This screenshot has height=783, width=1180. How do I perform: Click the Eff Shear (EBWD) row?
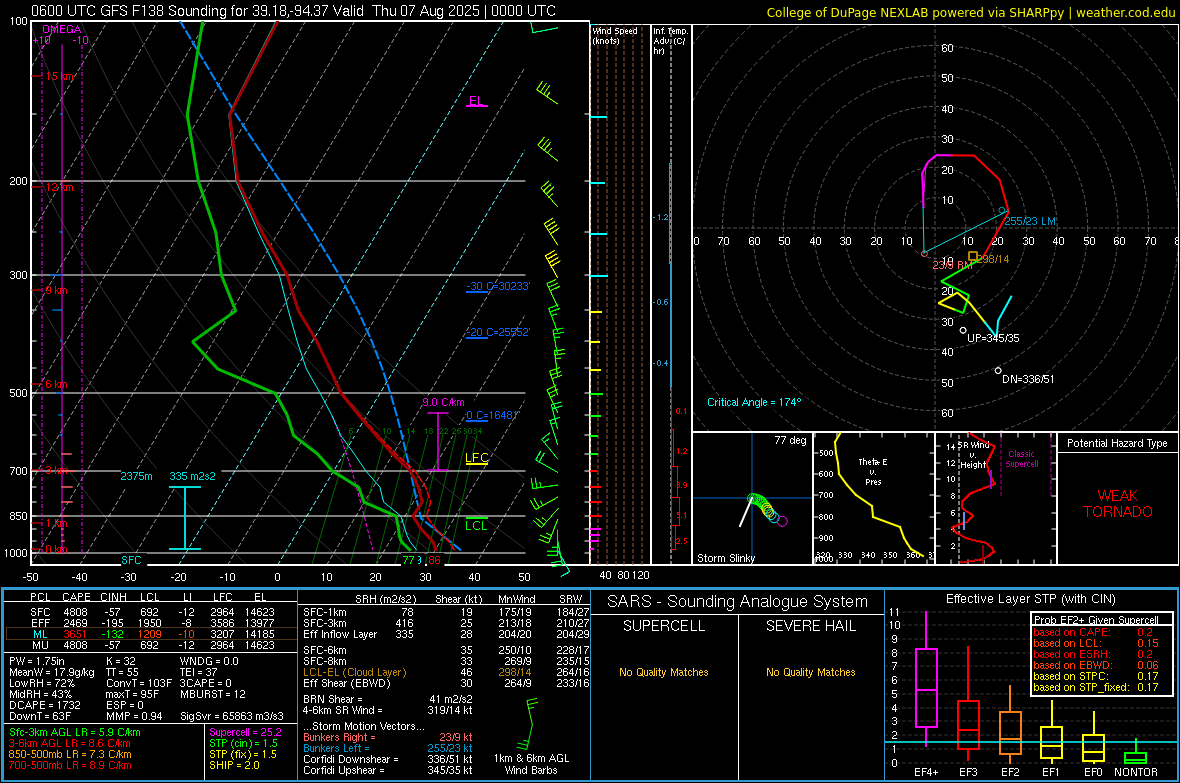pos(442,683)
